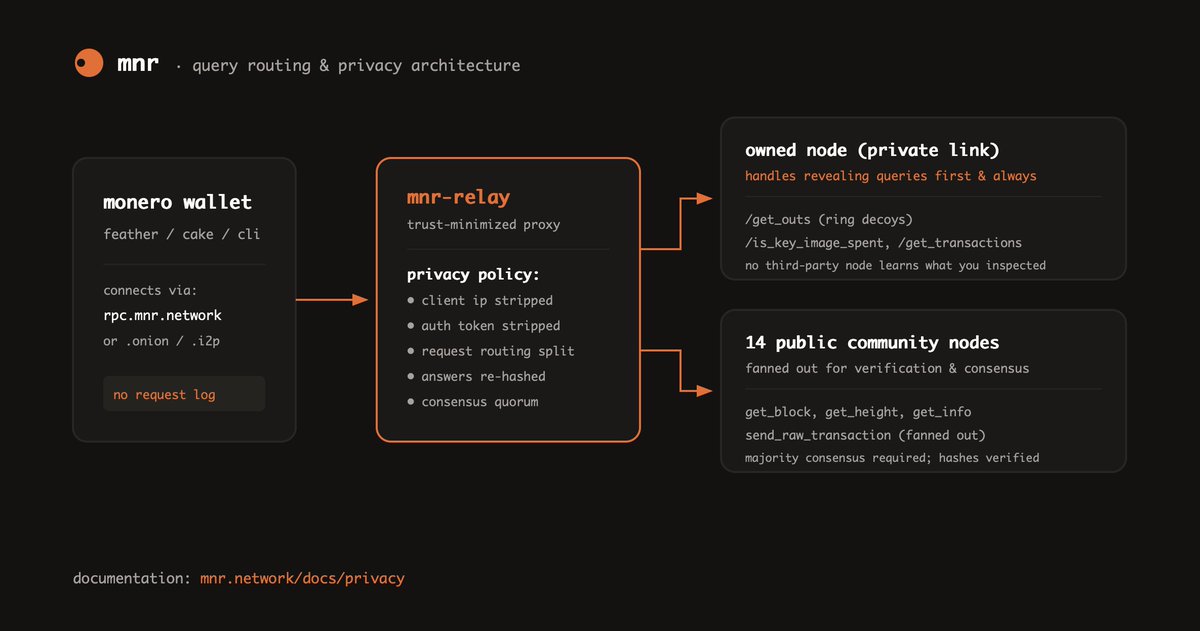Click 'fanned out for verification & consensus' text
1200x631 pixels.
click(887, 368)
